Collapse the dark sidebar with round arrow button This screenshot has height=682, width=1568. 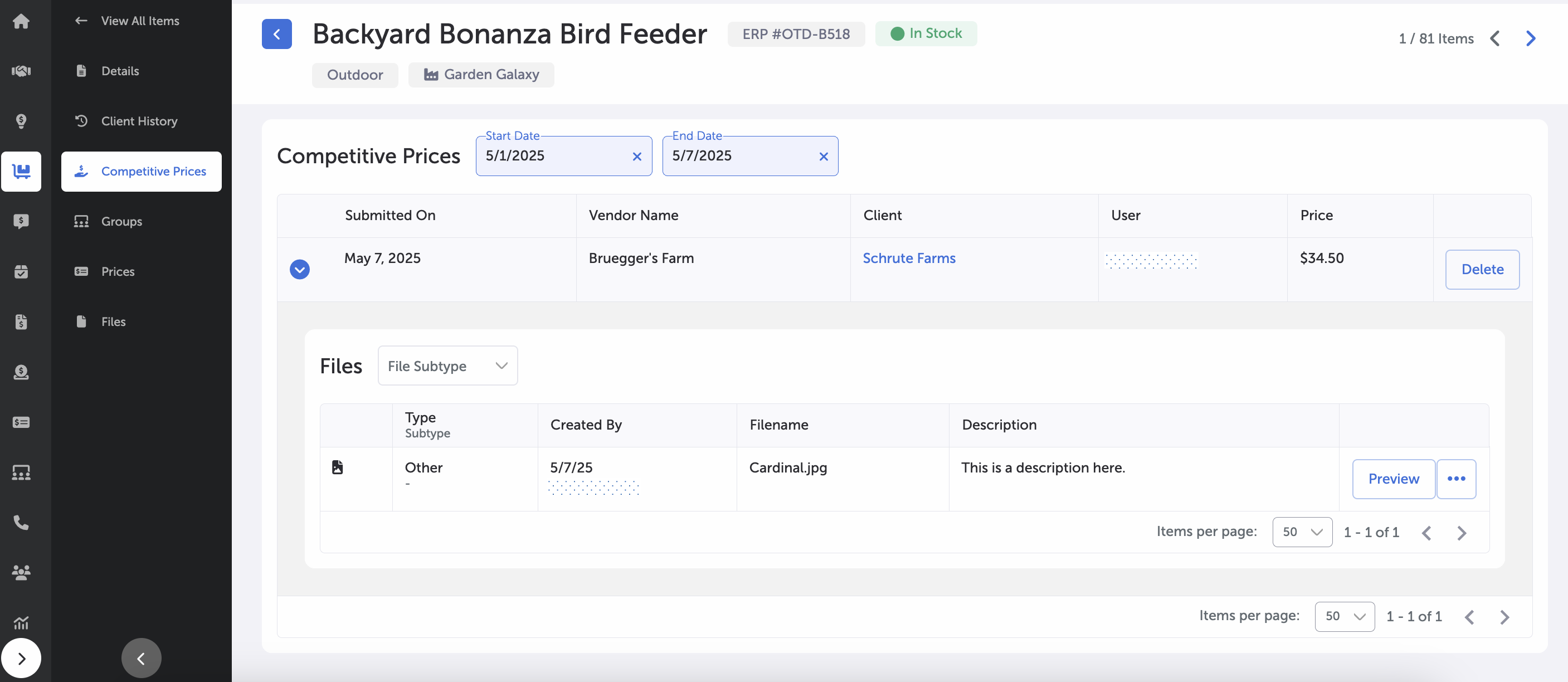point(141,657)
